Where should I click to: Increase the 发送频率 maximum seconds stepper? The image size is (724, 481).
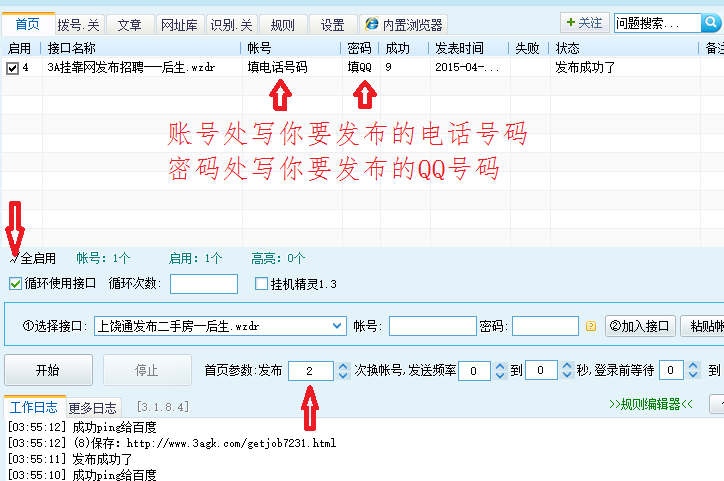[567, 366]
